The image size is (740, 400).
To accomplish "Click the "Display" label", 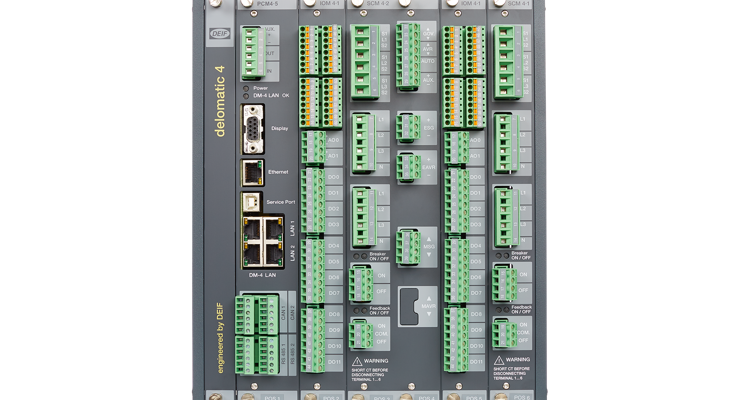I will coord(279,128).
